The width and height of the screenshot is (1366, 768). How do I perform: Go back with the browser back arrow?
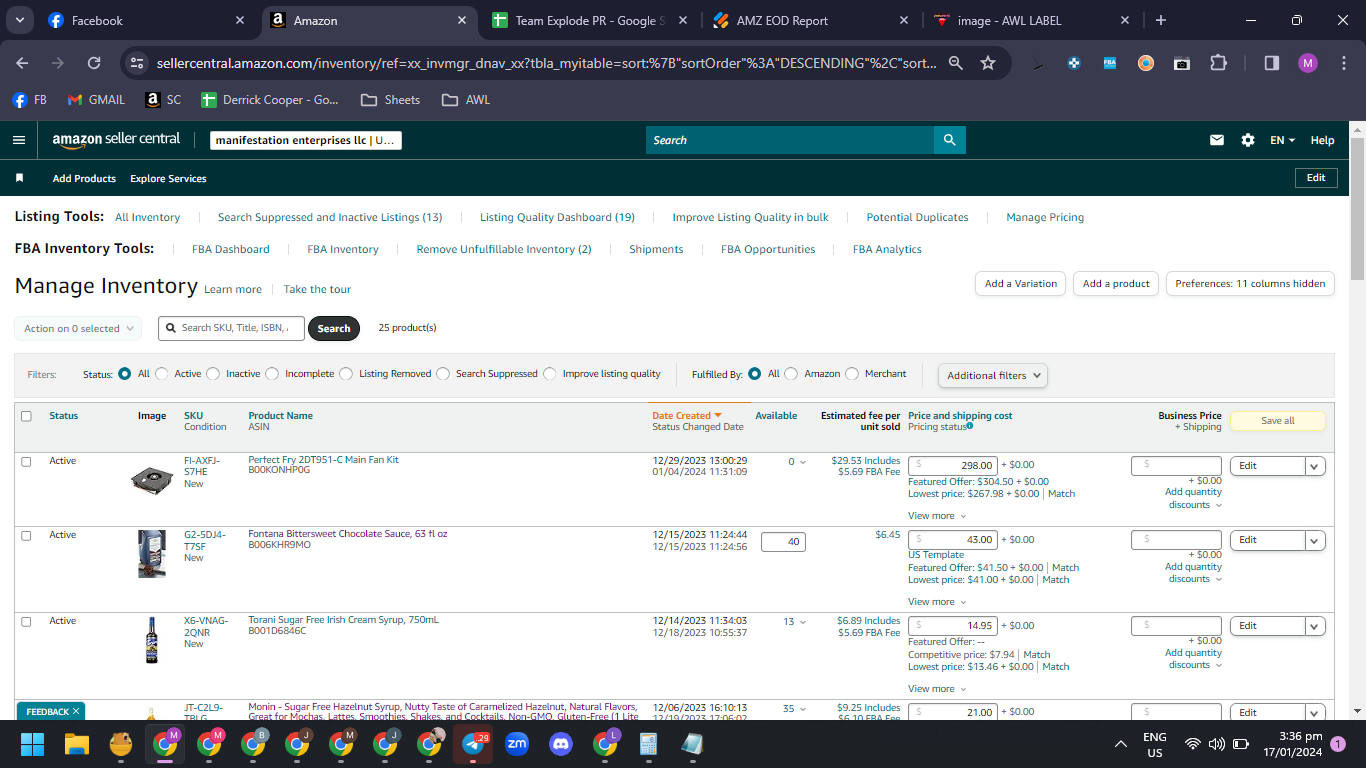22,63
